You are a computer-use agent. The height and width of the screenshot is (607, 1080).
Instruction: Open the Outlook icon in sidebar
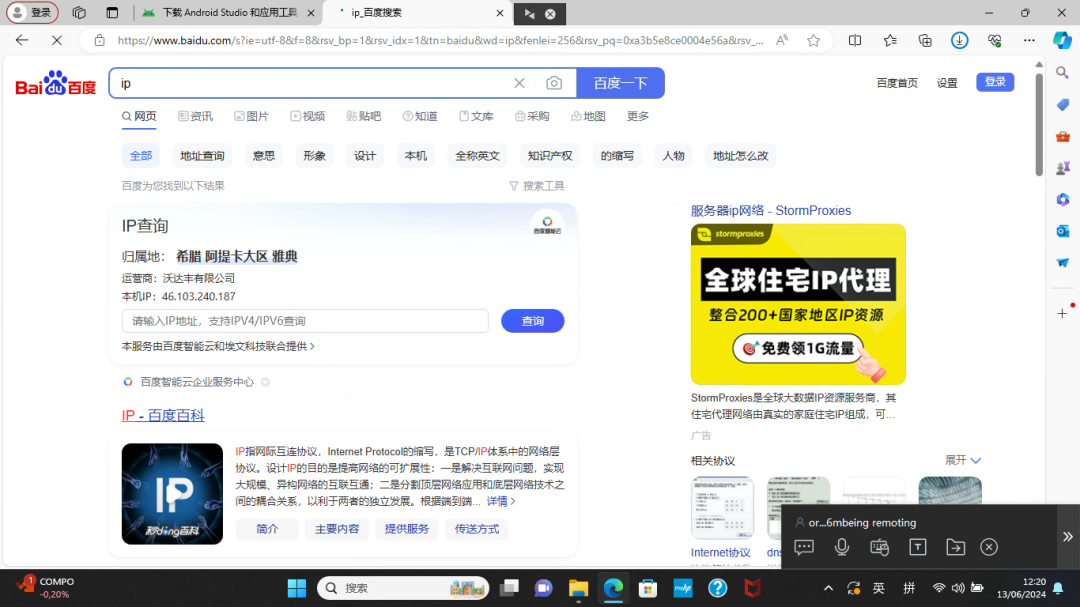tap(1062, 232)
